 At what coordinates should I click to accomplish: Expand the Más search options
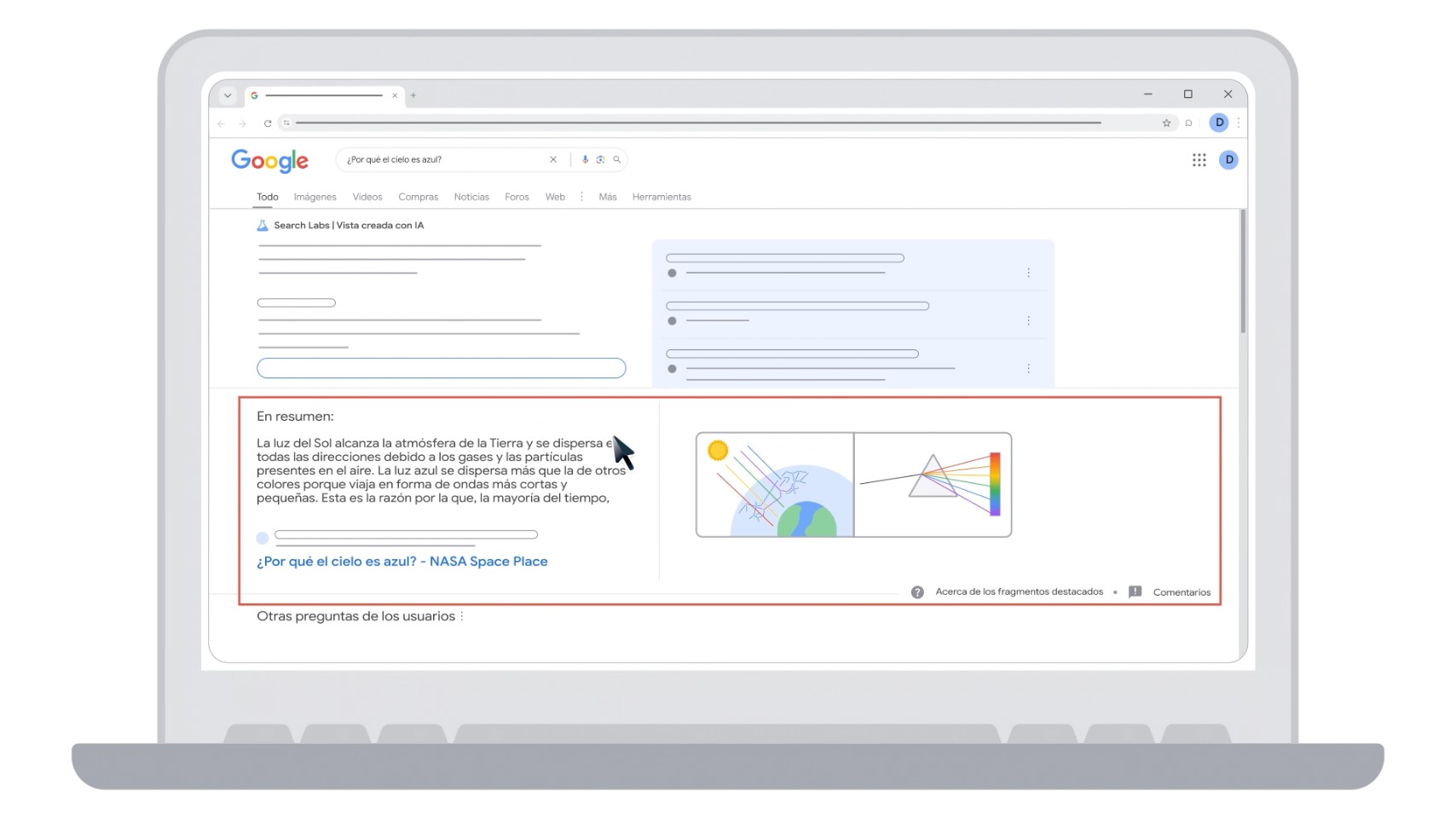tap(607, 197)
